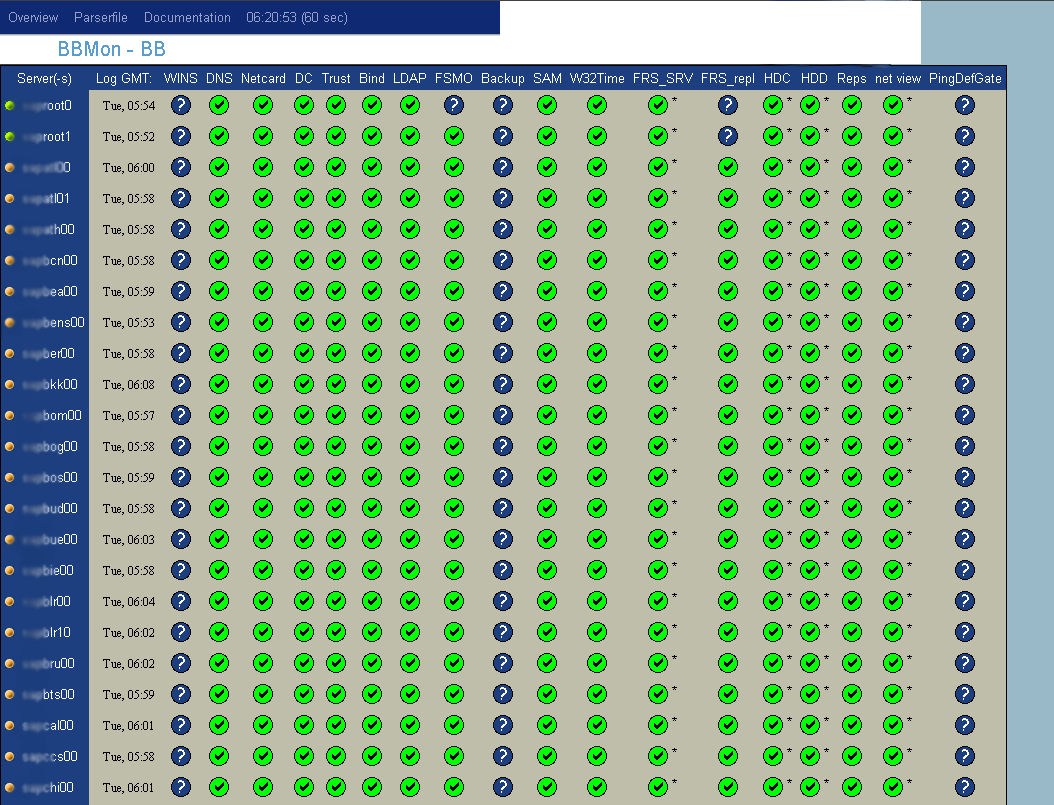Open the Documentation menu item

[187, 17]
